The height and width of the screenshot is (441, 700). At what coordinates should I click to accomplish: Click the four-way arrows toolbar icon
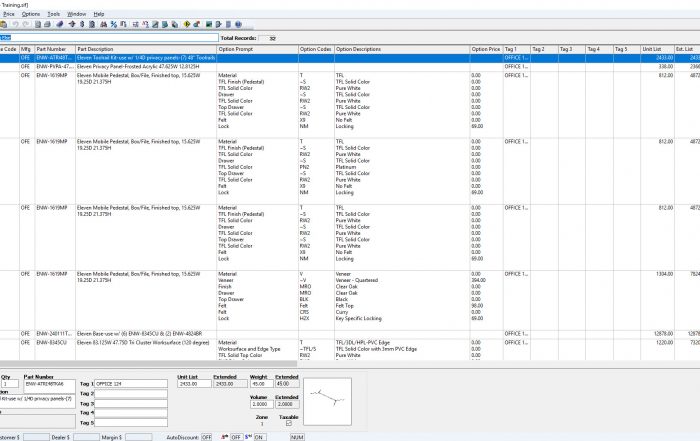[72, 24]
